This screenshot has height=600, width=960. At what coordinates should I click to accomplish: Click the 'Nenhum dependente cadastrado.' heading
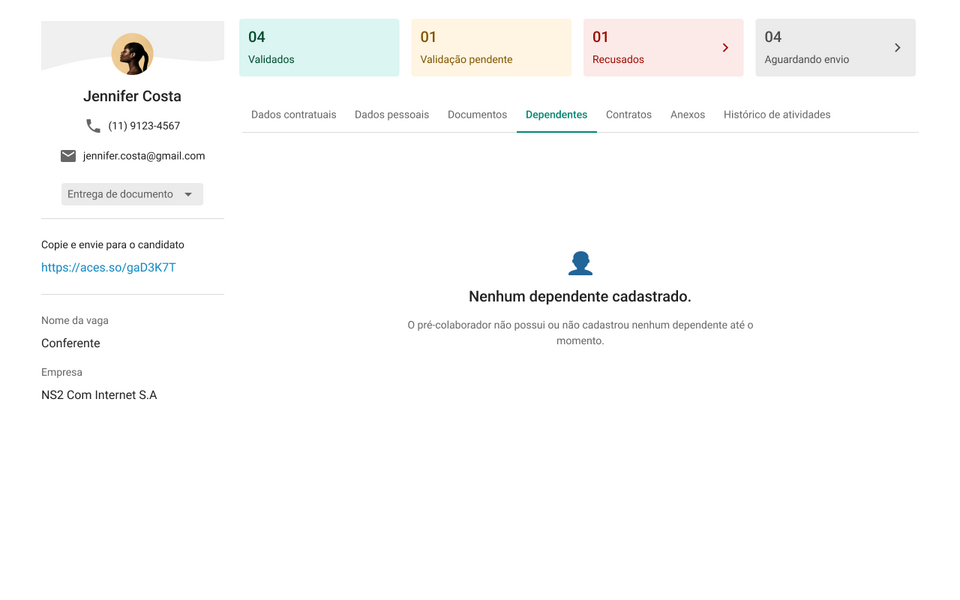point(580,296)
